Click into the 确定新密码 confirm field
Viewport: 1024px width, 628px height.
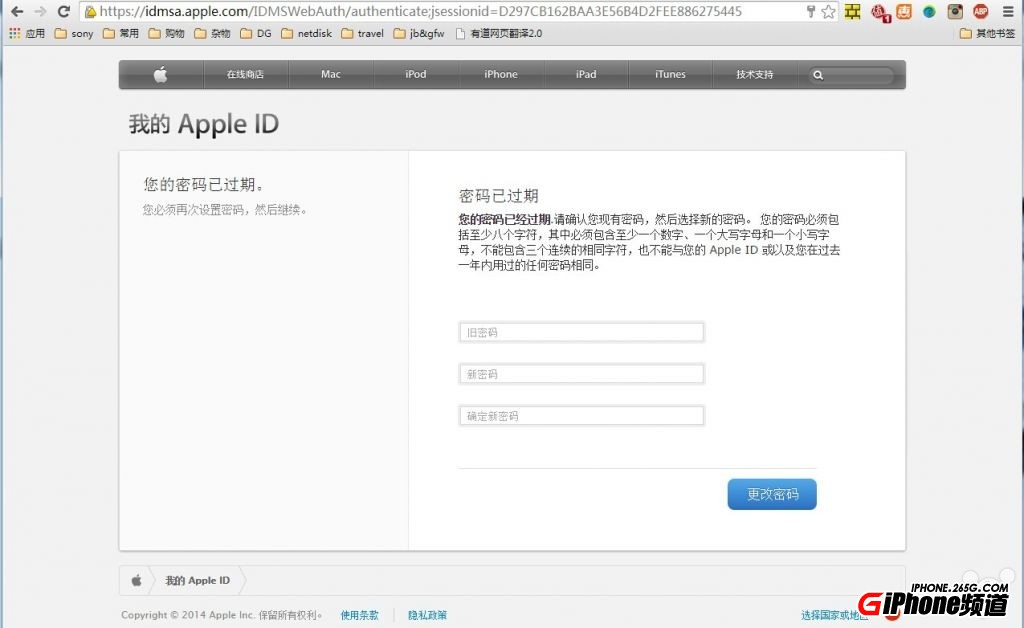581,416
